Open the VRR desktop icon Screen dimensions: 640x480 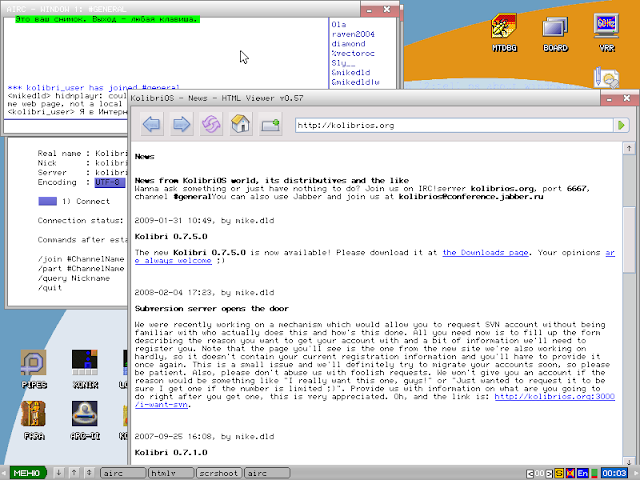coord(607,33)
